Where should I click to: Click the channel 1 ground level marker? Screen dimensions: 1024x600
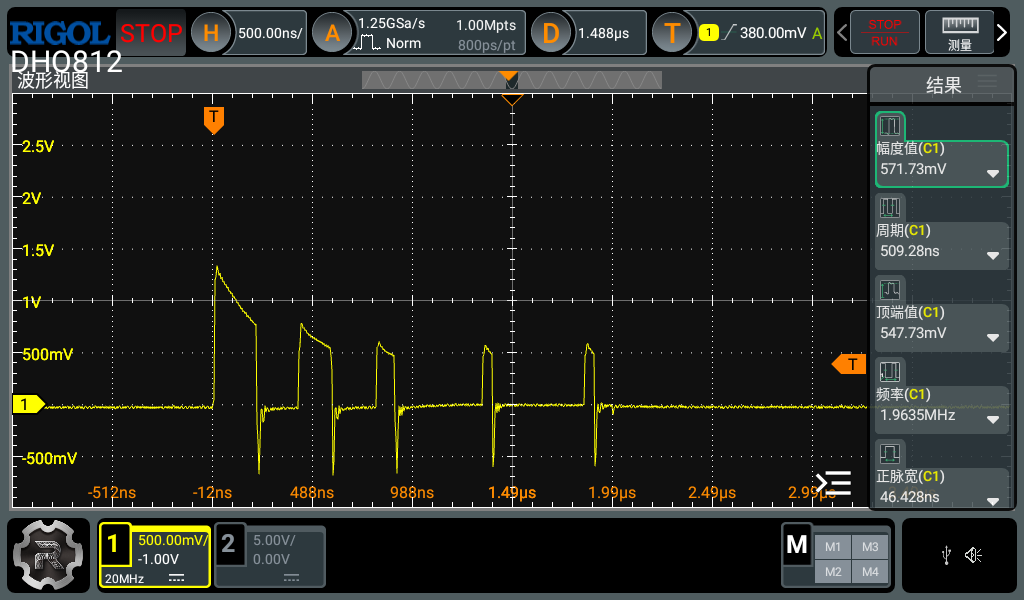point(27,404)
